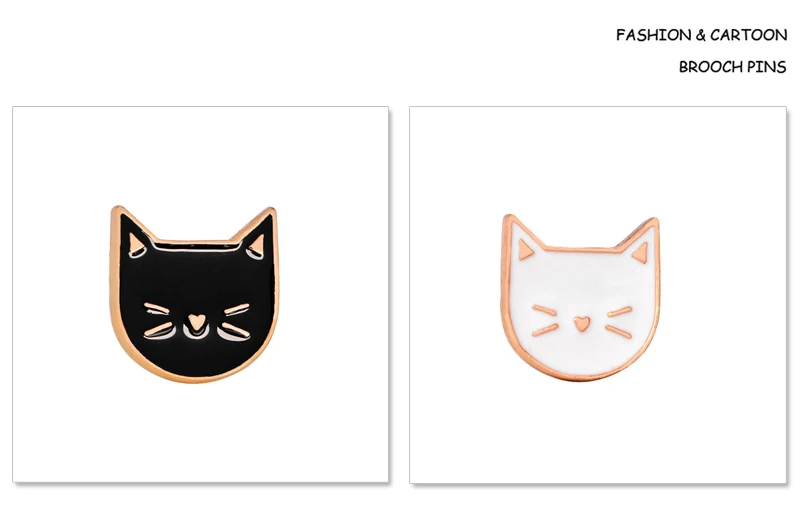Click the black cat's right ear triangle
The width and height of the screenshot is (800, 509).
(257, 246)
